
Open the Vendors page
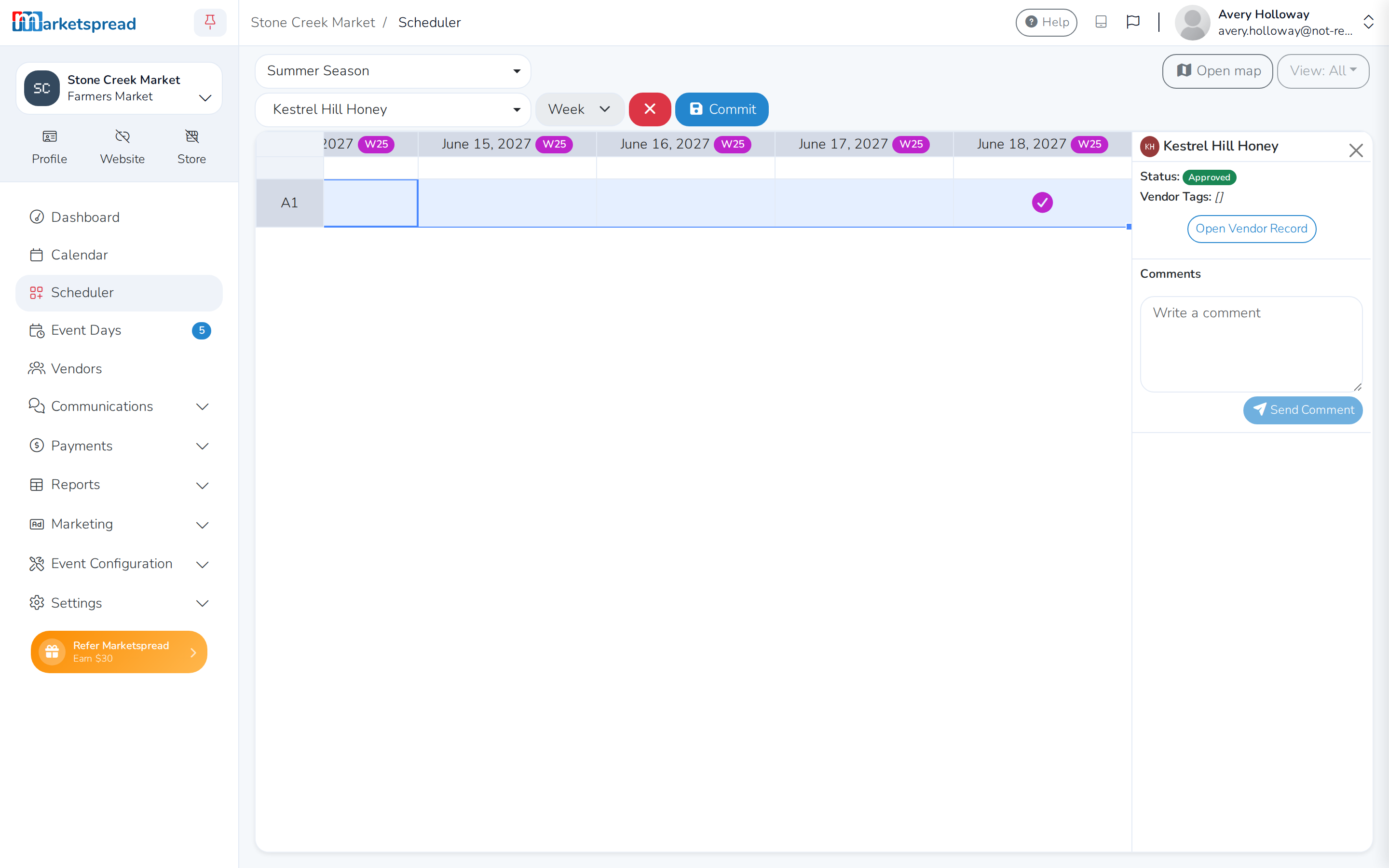coord(119,368)
